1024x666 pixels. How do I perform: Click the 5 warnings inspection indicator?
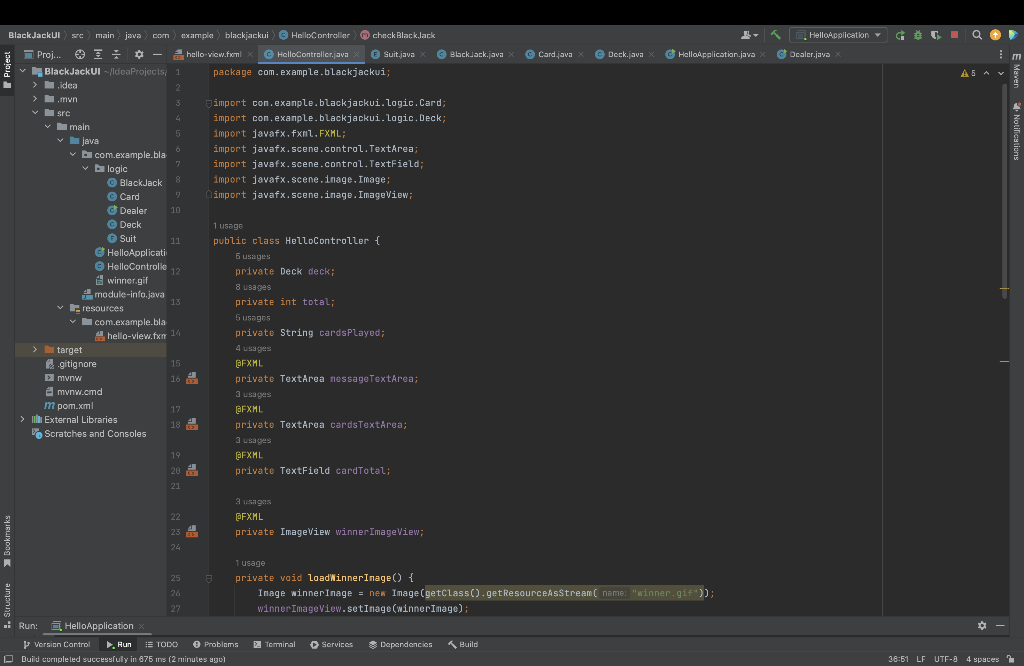(968, 73)
